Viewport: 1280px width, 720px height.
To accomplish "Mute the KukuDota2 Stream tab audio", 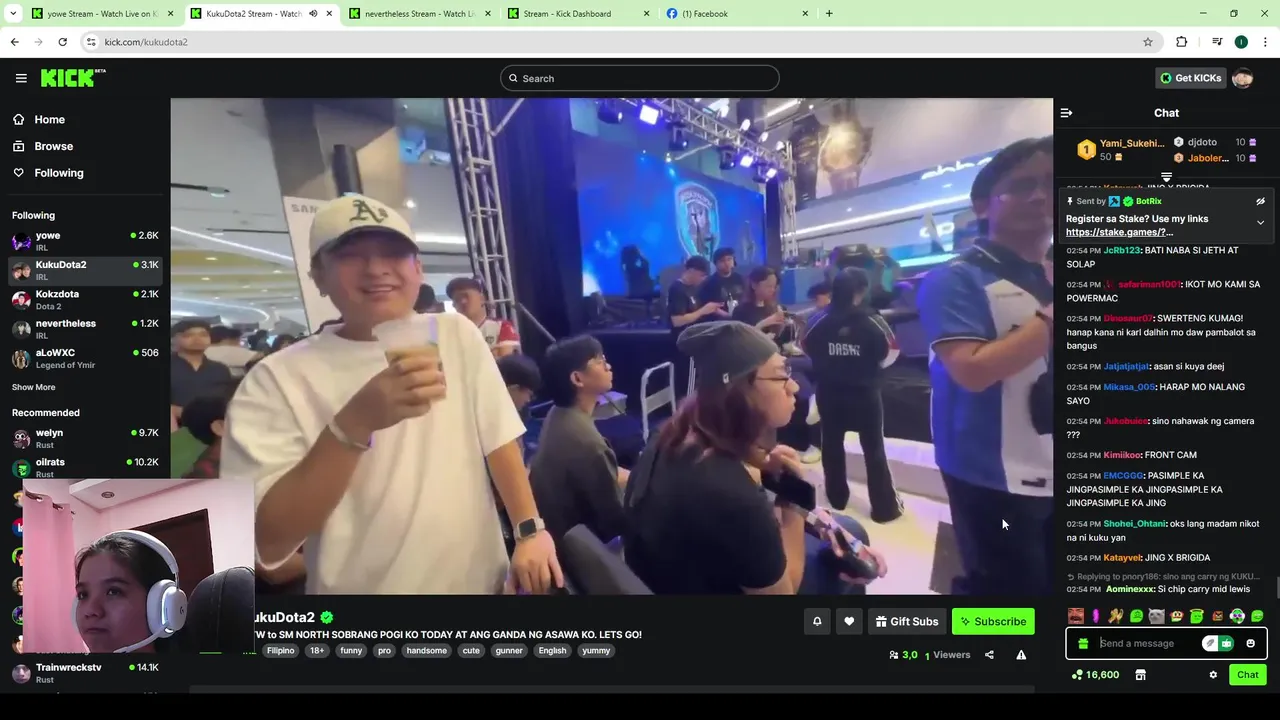I will (x=313, y=14).
